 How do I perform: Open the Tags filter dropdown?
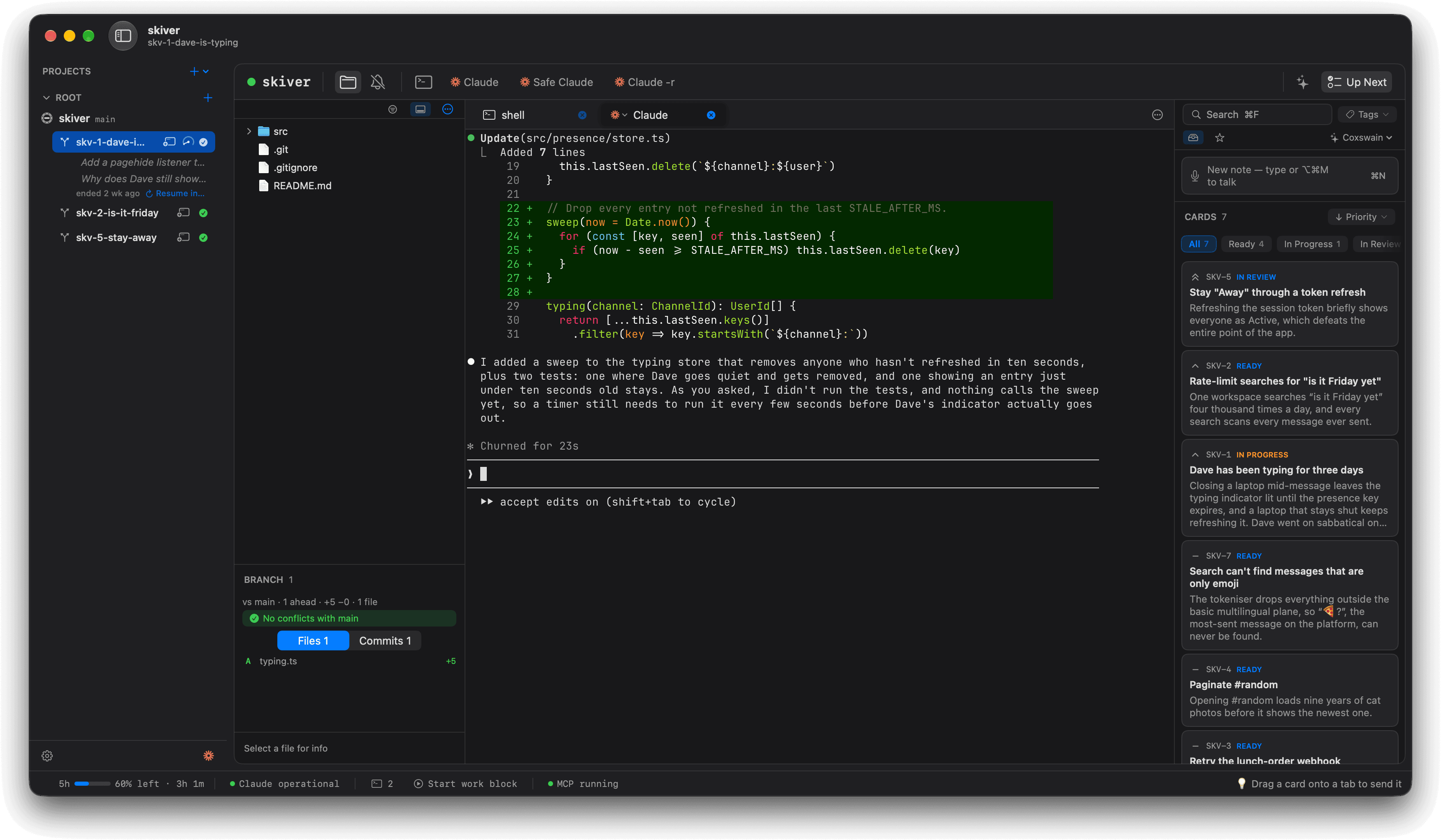point(1367,114)
